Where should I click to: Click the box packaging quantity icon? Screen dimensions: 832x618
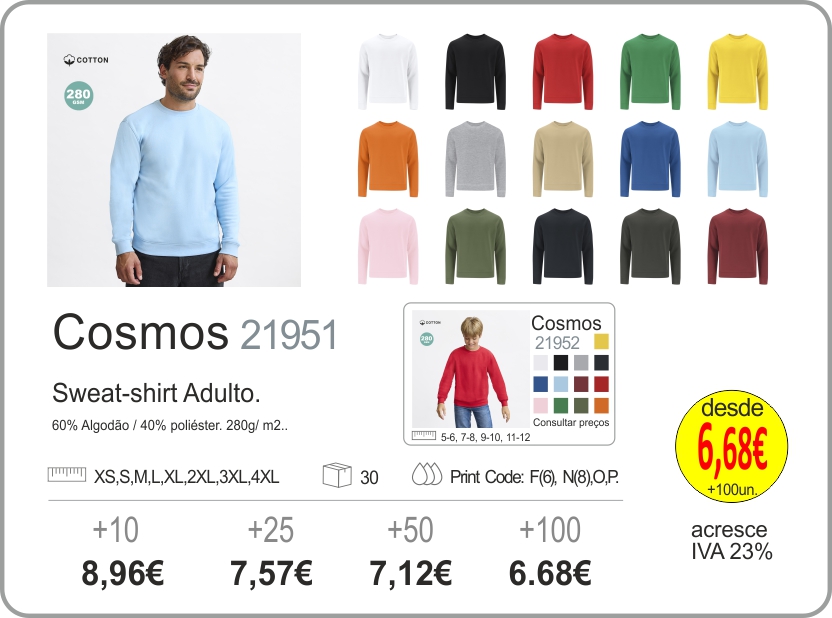[x=337, y=475]
